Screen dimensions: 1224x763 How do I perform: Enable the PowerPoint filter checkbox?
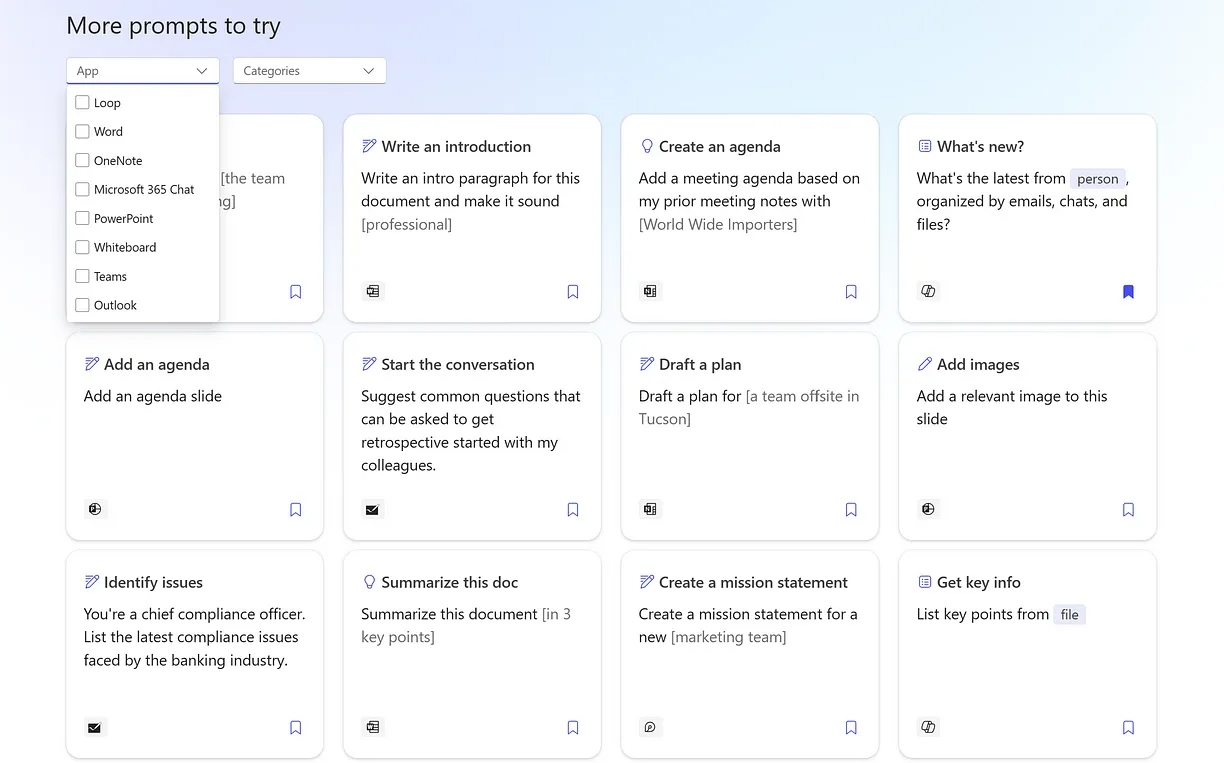point(83,218)
